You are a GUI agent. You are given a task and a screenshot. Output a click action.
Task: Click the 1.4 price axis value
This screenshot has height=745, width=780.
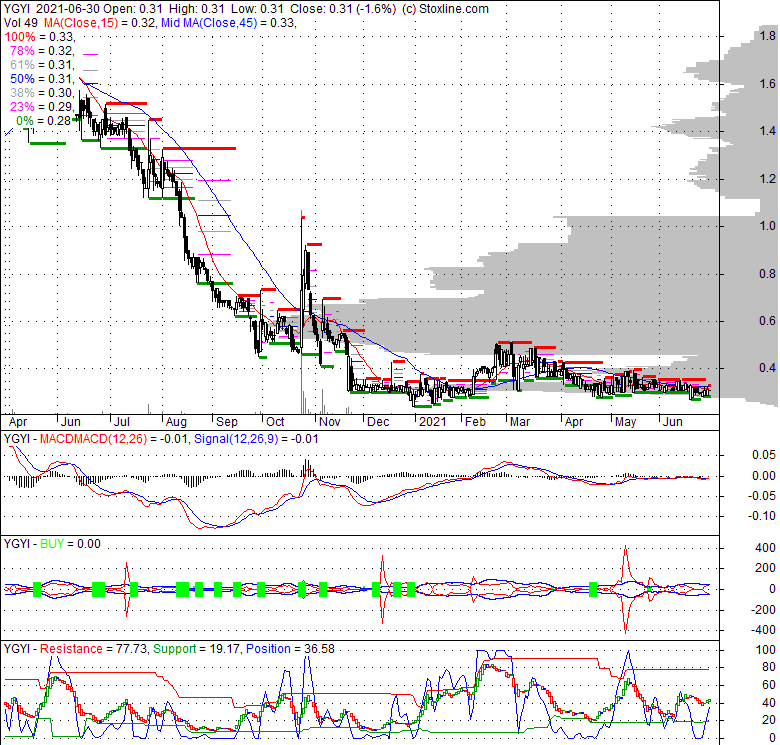[x=768, y=131]
